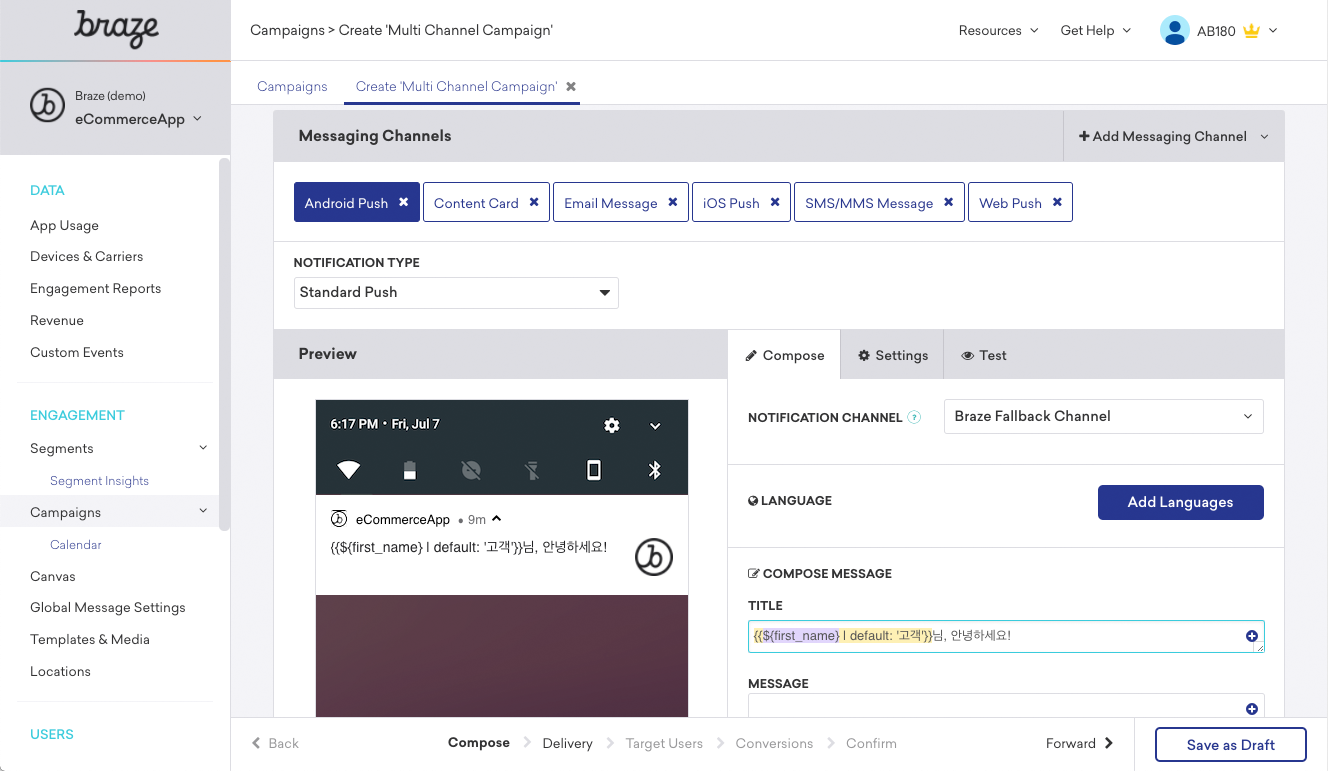Click the Back button
This screenshot has height=771, width=1328.
click(x=275, y=743)
